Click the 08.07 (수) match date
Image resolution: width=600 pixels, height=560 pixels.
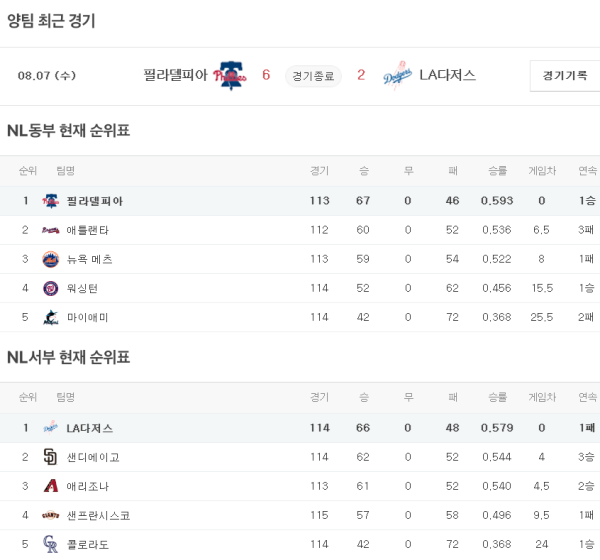point(47,76)
